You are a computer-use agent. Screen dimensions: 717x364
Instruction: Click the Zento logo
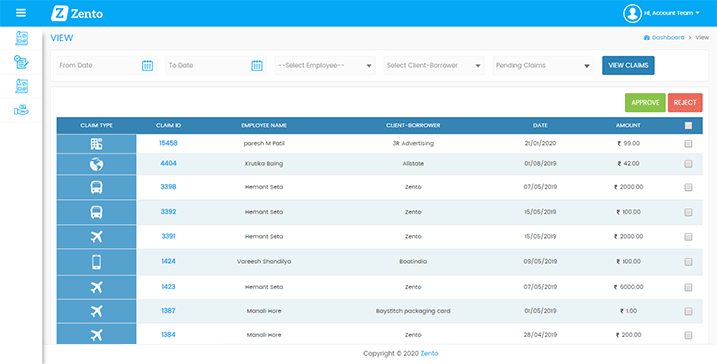(77, 13)
